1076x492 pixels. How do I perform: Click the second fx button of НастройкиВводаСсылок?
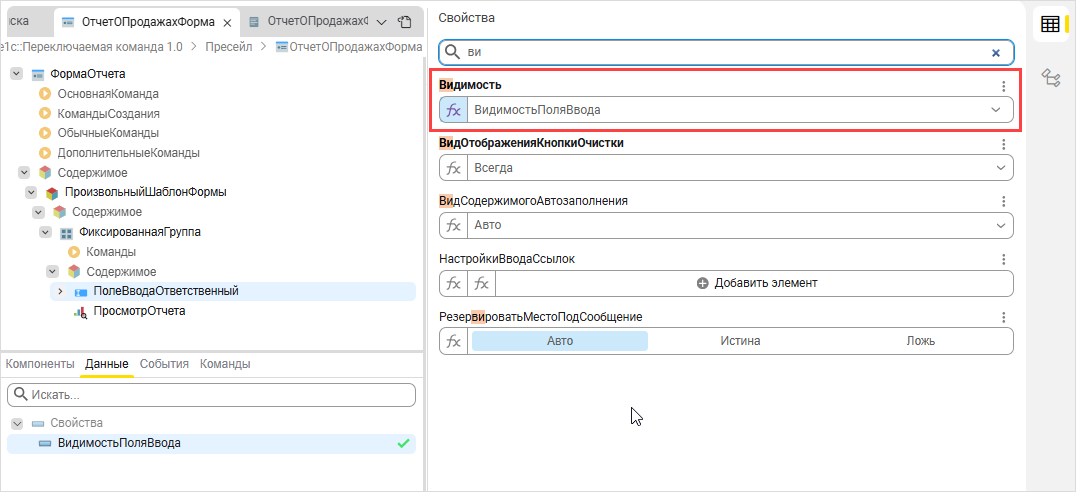(x=482, y=283)
